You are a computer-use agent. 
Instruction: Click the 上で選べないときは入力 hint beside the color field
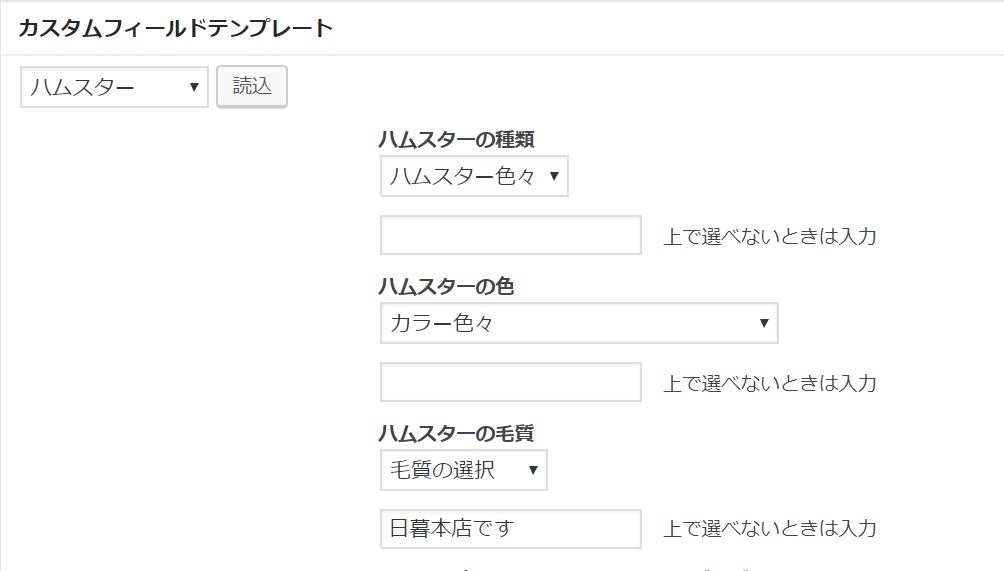770,383
